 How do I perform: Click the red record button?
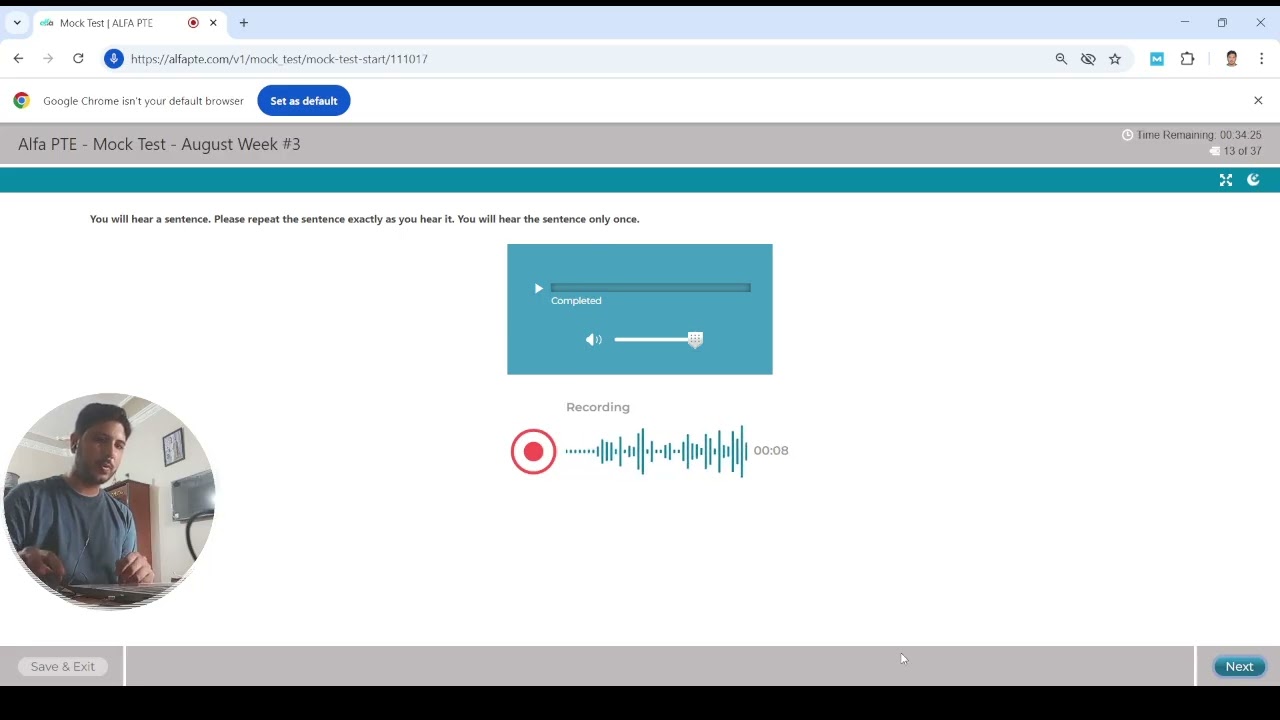[533, 451]
